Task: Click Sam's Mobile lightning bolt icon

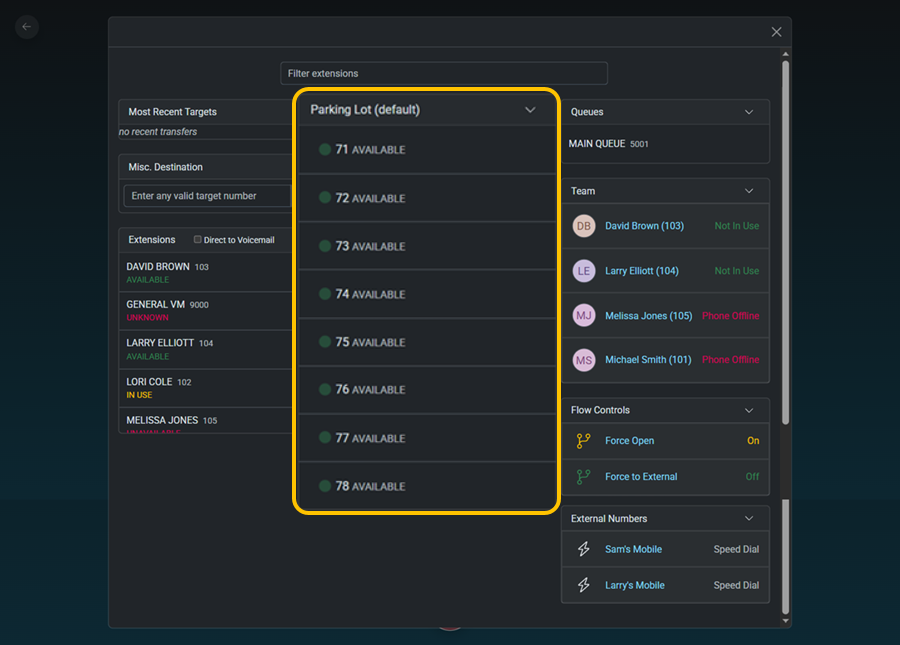Action: point(584,549)
